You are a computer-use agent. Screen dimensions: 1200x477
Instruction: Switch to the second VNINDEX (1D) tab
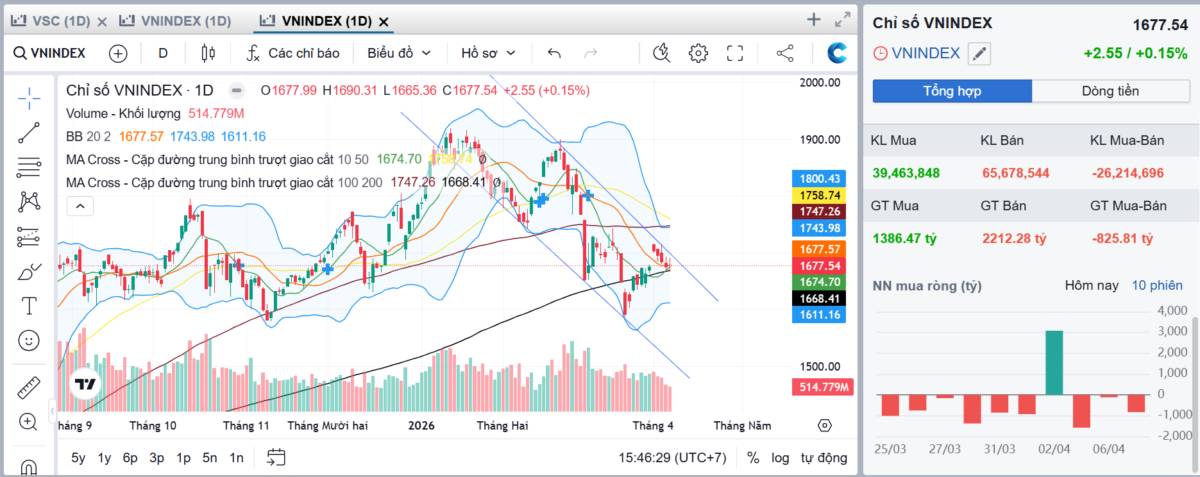click(186, 20)
